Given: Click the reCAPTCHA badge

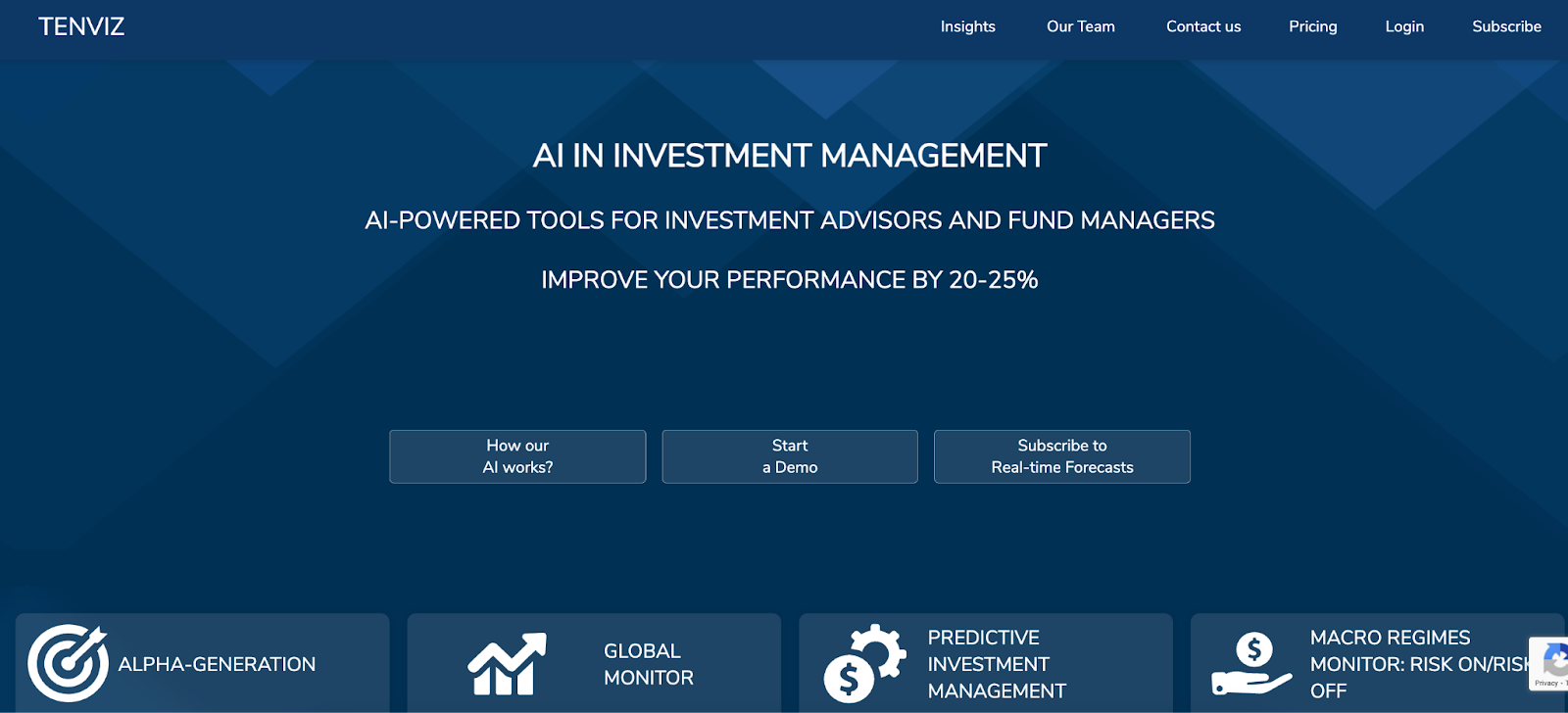Looking at the screenshot, I should point(1549,663).
